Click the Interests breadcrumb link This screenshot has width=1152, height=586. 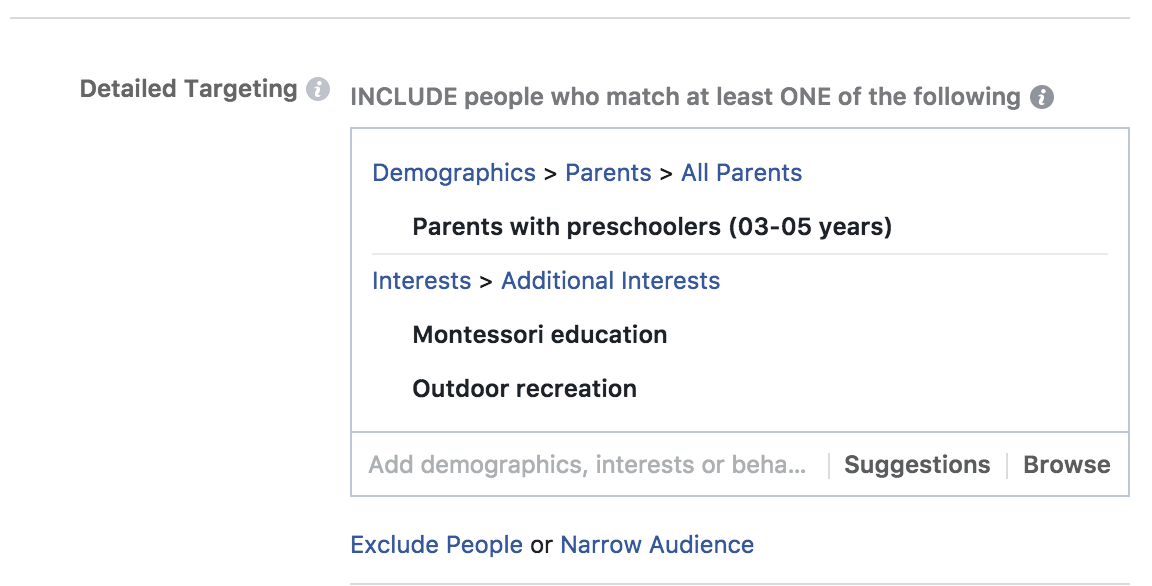421,281
